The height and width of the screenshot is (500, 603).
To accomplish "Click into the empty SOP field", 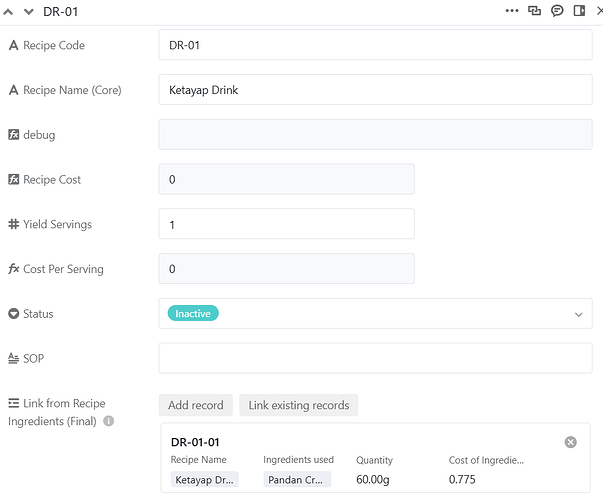I will click(x=375, y=358).
